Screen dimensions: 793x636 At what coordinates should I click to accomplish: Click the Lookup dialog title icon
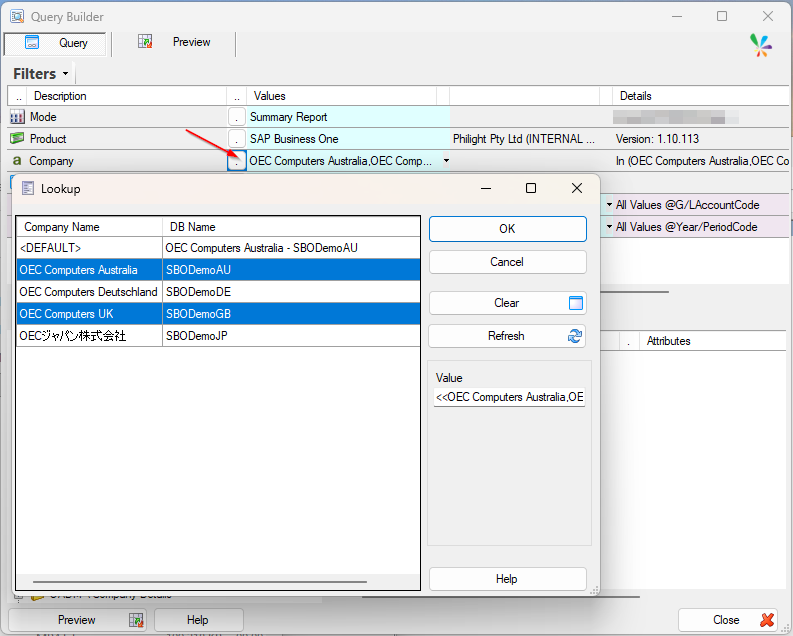(28, 189)
